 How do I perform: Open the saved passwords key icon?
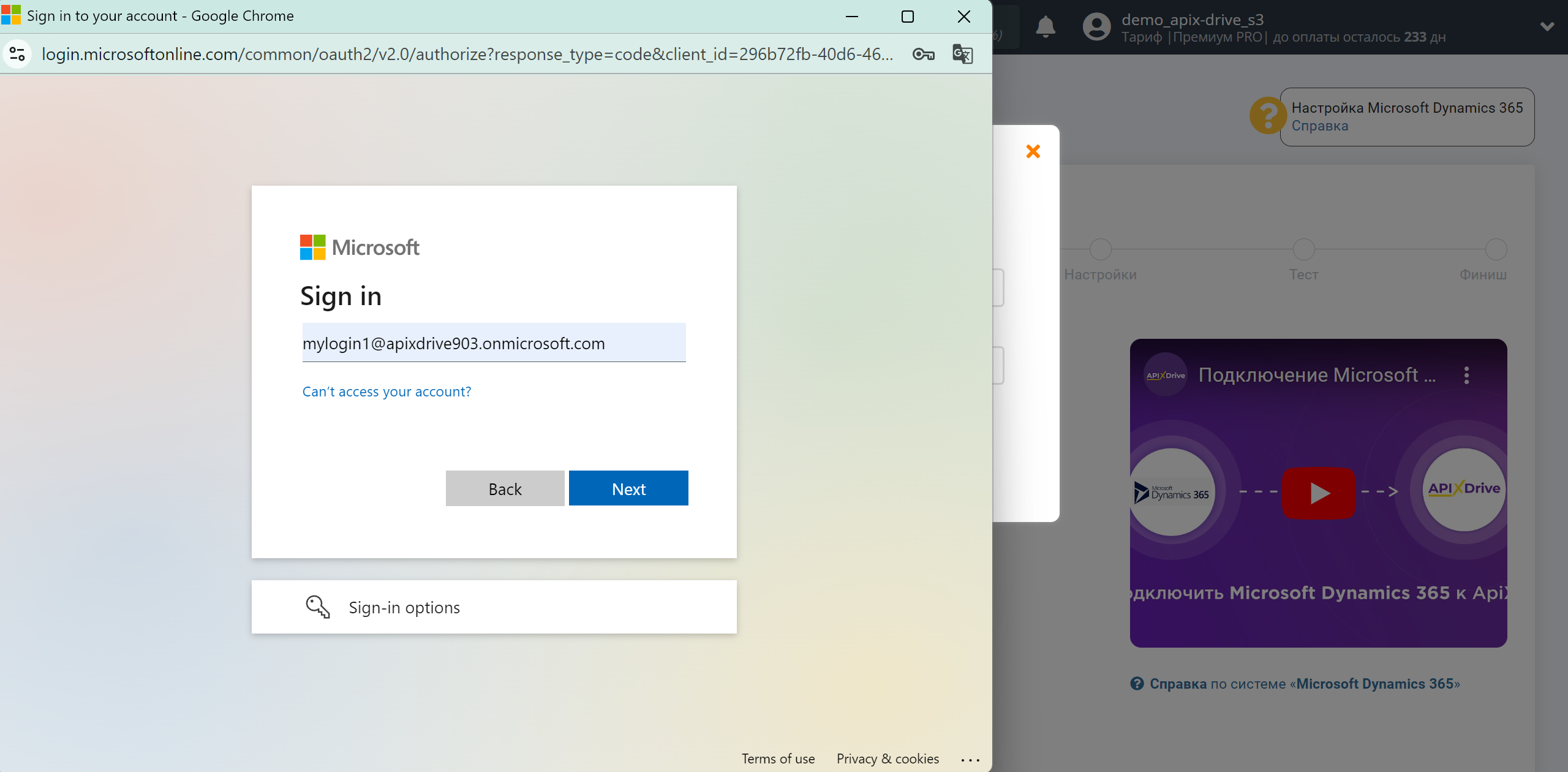tap(923, 54)
